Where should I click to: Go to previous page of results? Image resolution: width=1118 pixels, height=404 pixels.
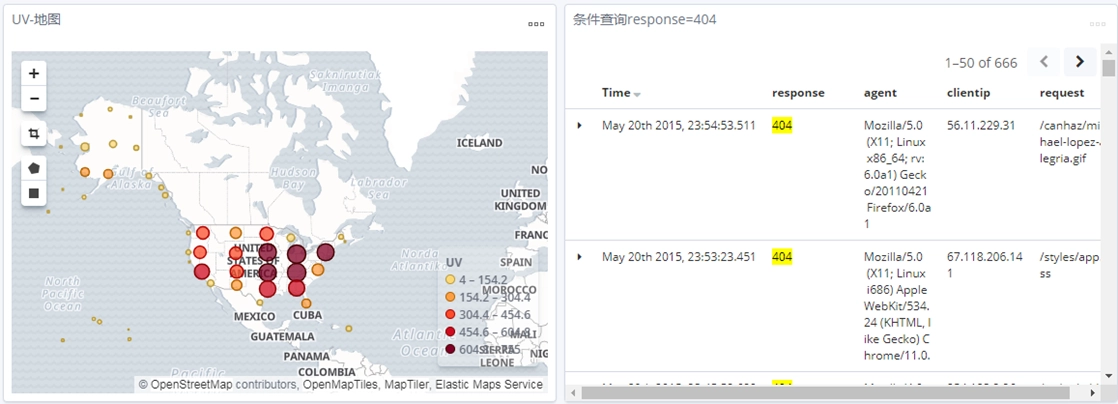point(1043,62)
